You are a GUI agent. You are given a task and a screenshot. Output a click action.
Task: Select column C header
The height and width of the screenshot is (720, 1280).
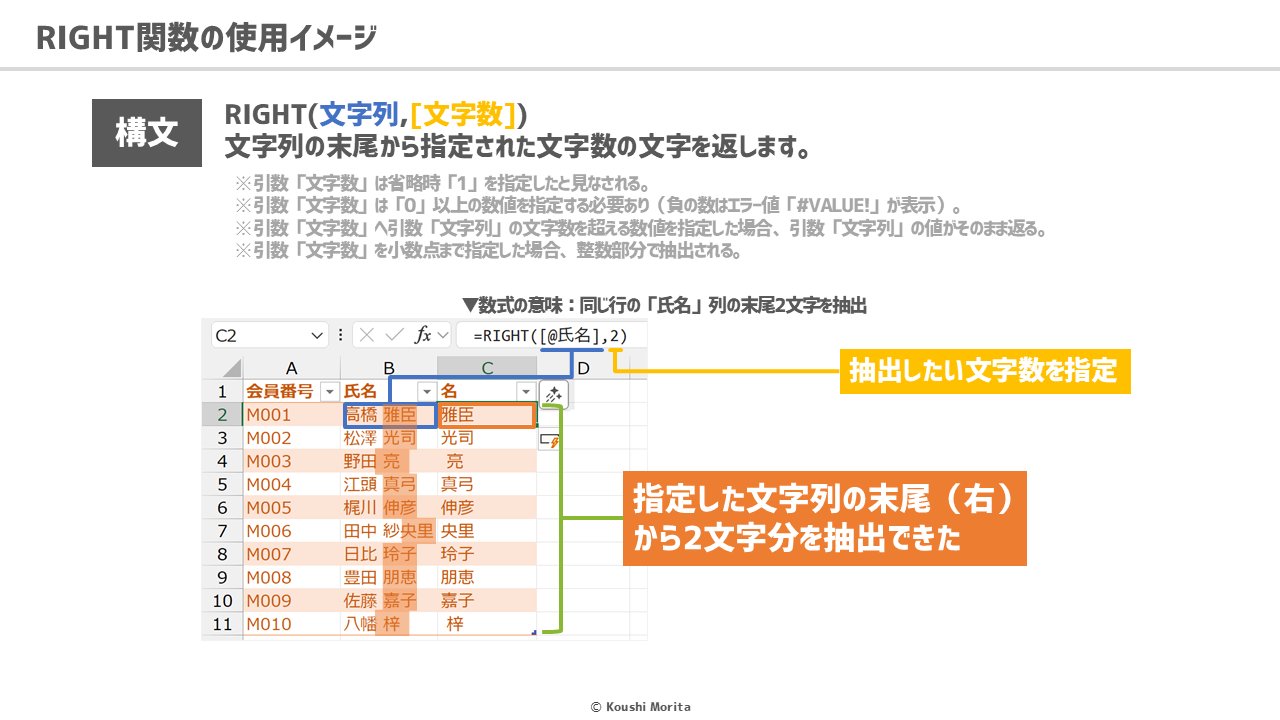coord(487,368)
